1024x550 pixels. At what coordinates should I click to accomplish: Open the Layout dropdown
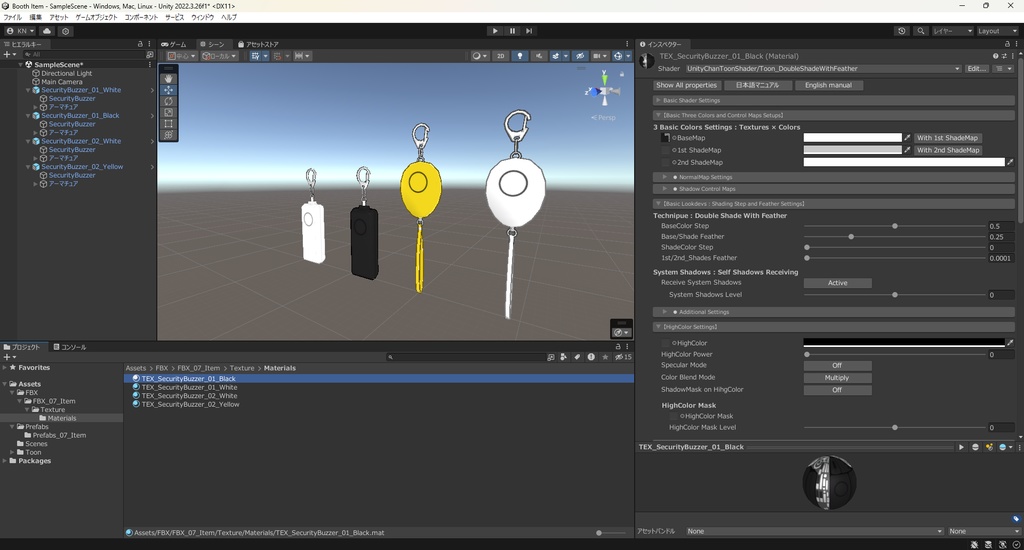pyautogui.click(x=996, y=31)
